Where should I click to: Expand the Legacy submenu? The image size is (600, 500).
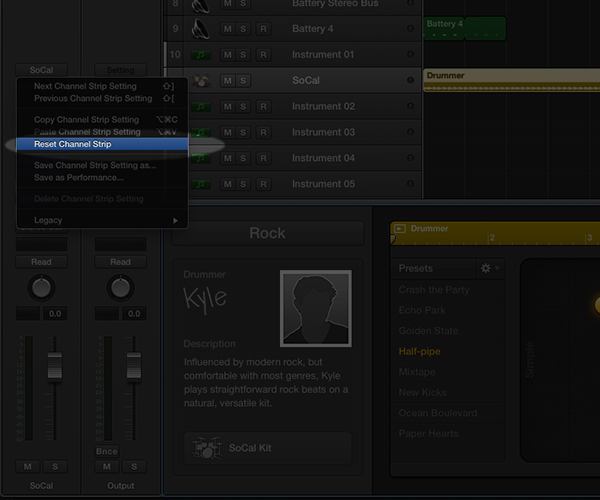102,220
